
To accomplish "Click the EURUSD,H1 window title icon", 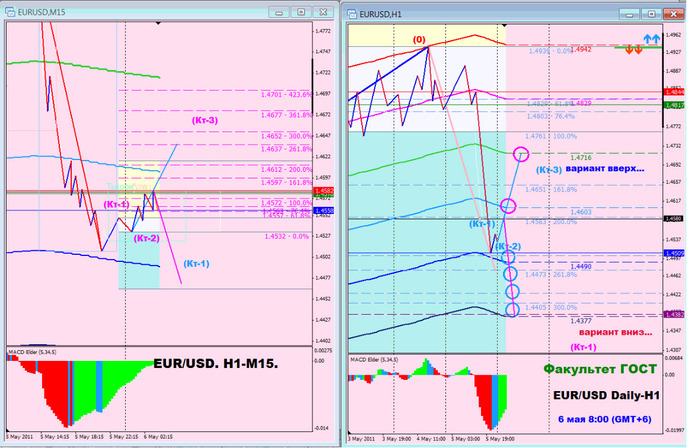I will click(352, 14).
